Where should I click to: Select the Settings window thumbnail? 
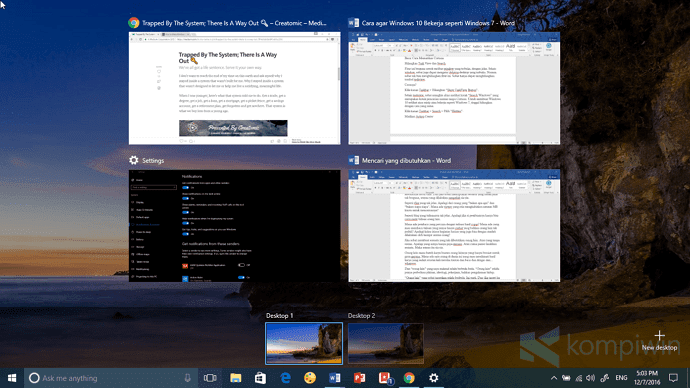[235, 226]
